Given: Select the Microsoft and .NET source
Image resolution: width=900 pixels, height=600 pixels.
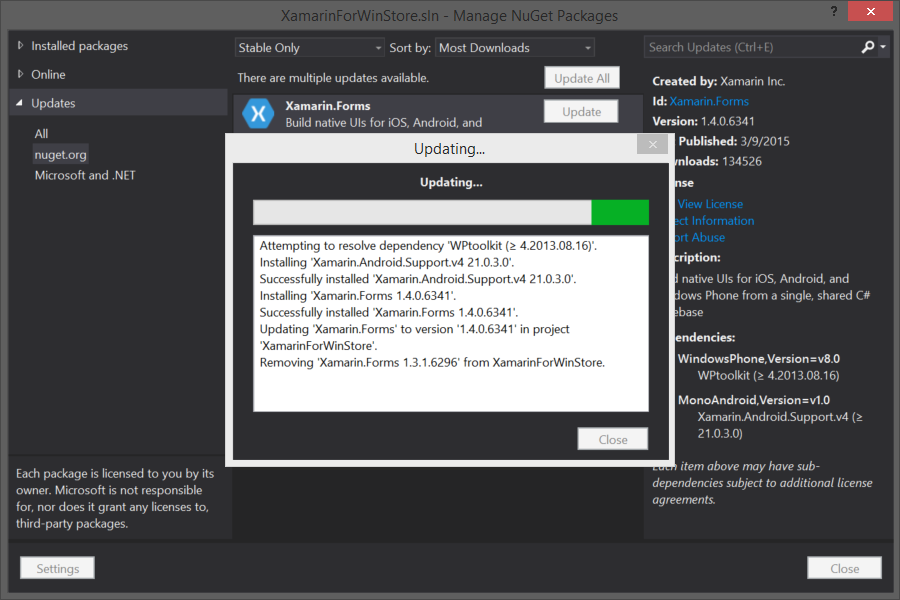Looking at the screenshot, I should (x=85, y=175).
